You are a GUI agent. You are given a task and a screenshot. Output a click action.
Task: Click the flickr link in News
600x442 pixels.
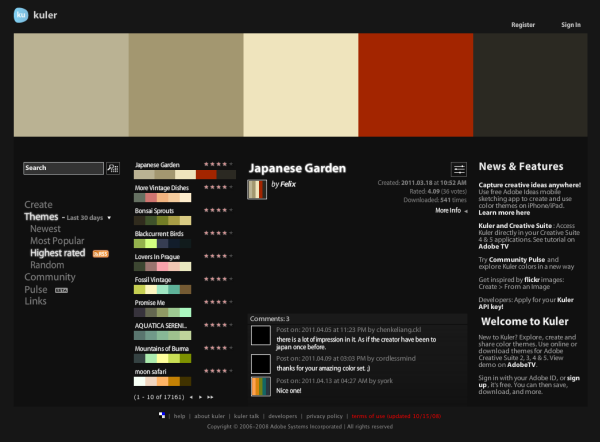coord(532,280)
